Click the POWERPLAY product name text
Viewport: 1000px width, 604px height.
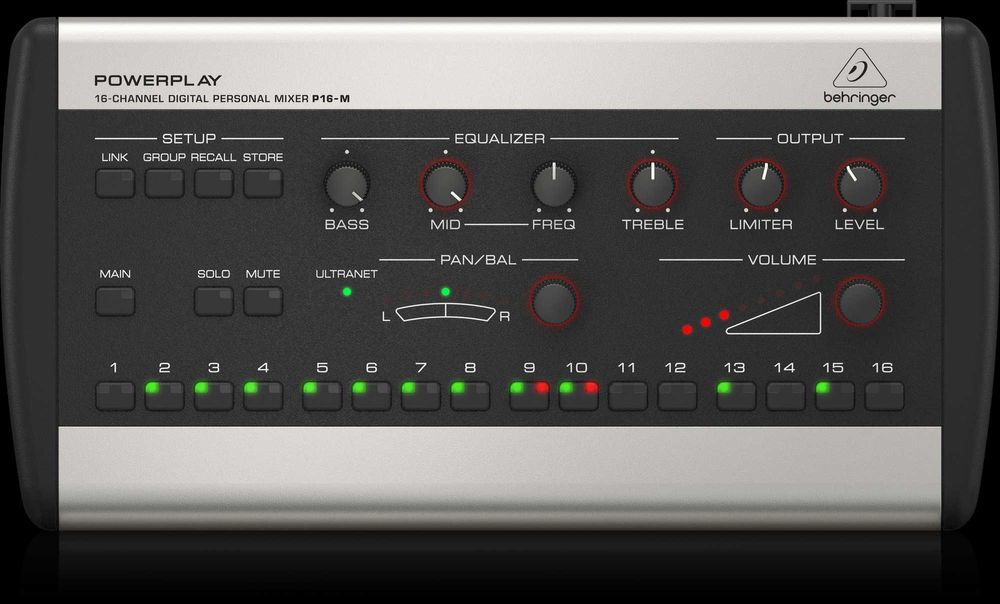point(158,80)
